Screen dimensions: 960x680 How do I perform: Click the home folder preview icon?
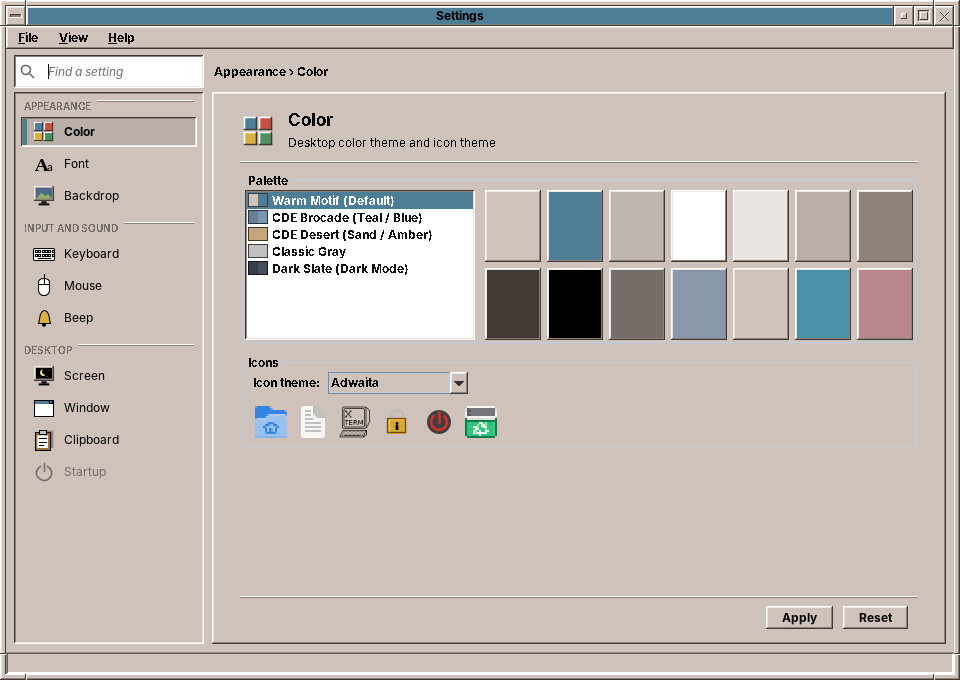tap(271, 422)
